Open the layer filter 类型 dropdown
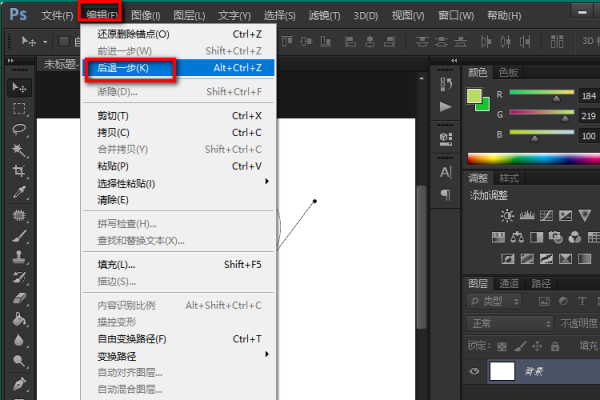 (x=494, y=302)
